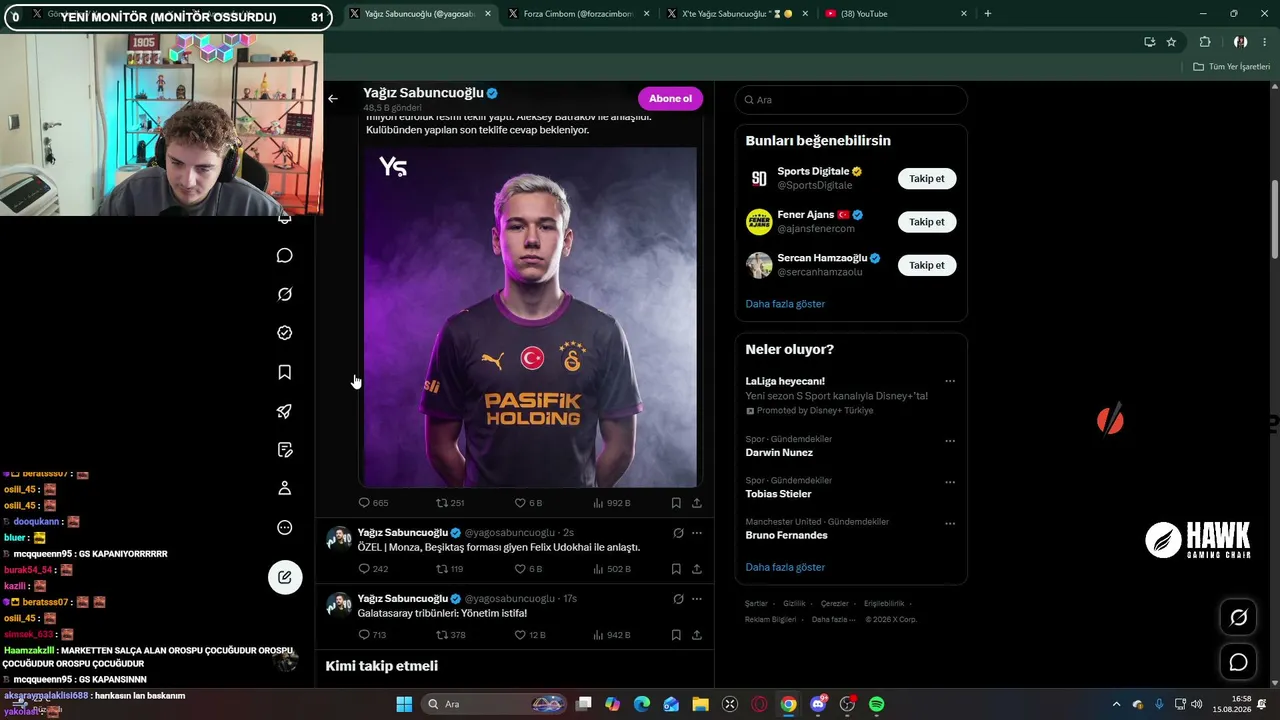1280x720 pixels.
Task: Bookmark the 'Yönetim istifa!' post
Action: tap(676, 635)
